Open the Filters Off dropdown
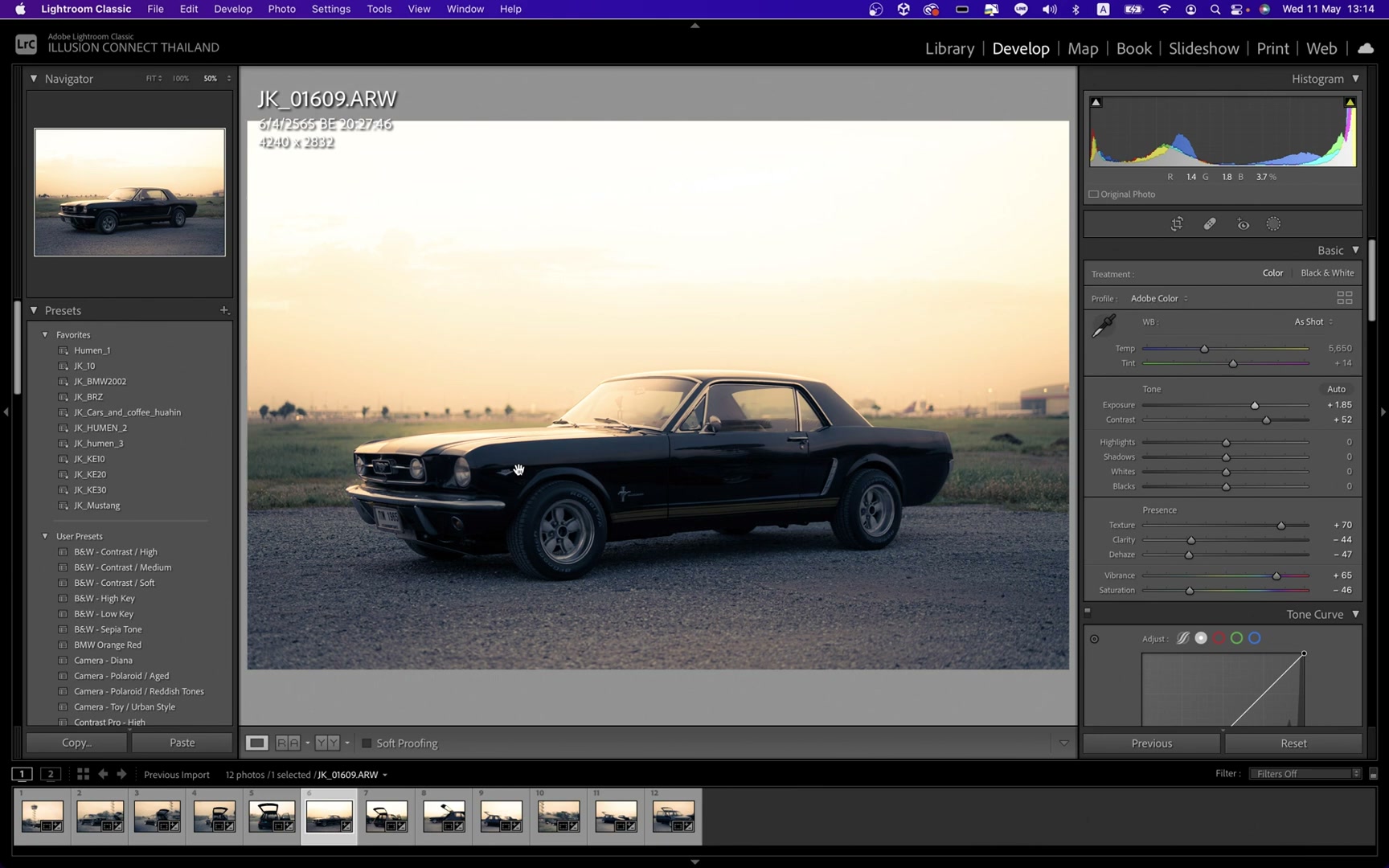The height and width of the screenshot is (868, 1389). [x=1305, y=774]
